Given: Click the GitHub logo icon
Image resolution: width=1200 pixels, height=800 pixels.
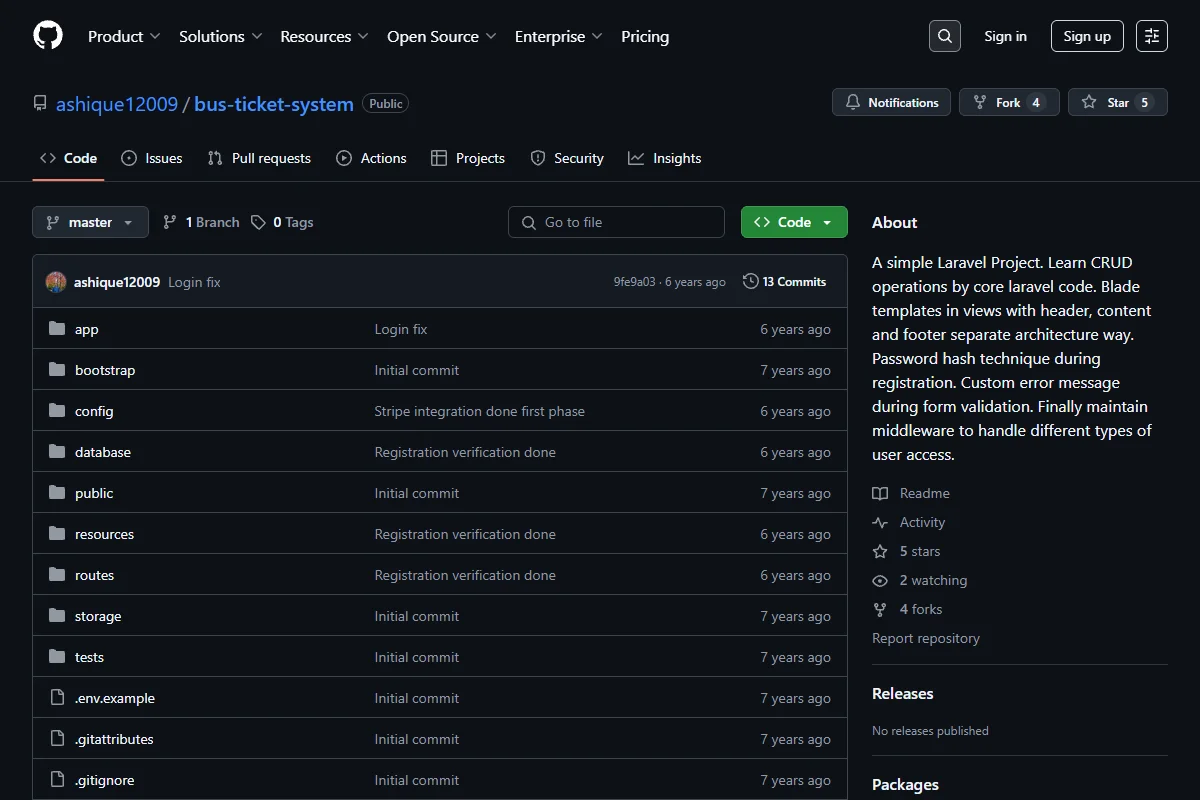Looking at the screenshot, I should [x=48, y=36].
